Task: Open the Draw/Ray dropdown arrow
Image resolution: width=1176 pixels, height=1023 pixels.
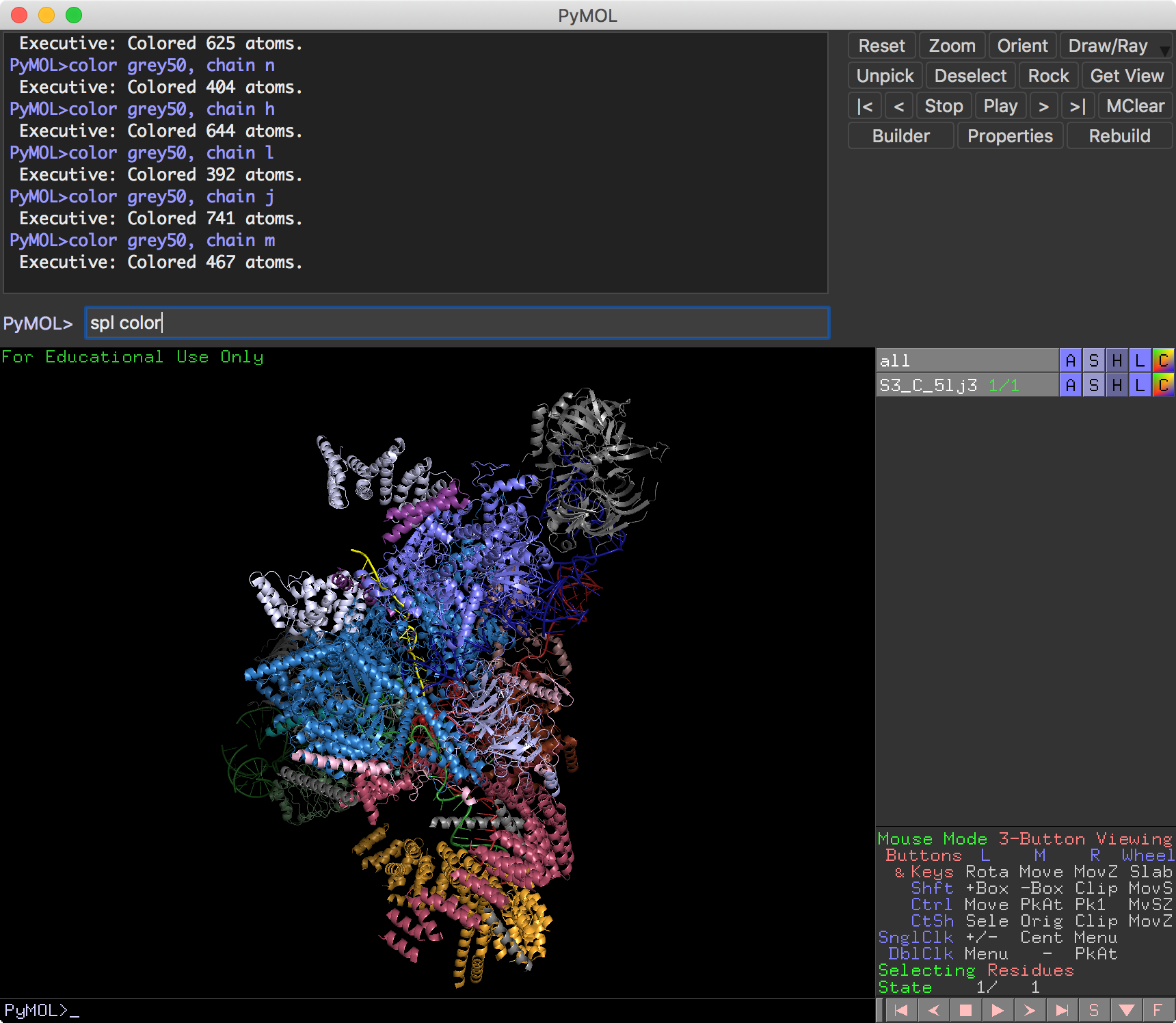Action: (x=1164, y=49)
